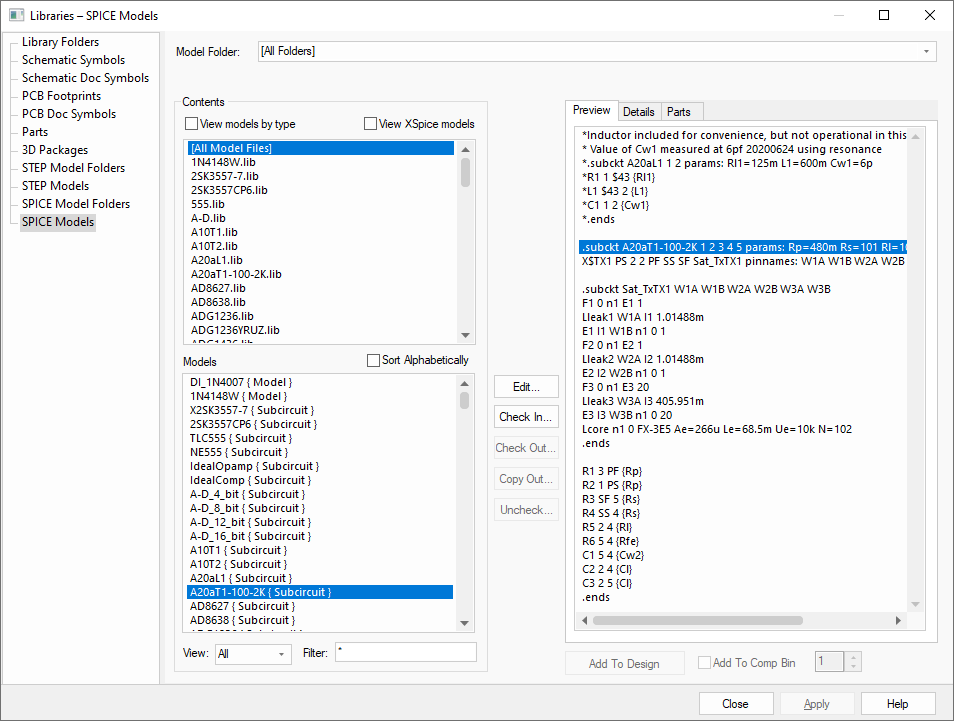The width and height of the screenshot is (954, 721).
Task: Click the Libraries window title bar icon
Action: pos(17,15)
